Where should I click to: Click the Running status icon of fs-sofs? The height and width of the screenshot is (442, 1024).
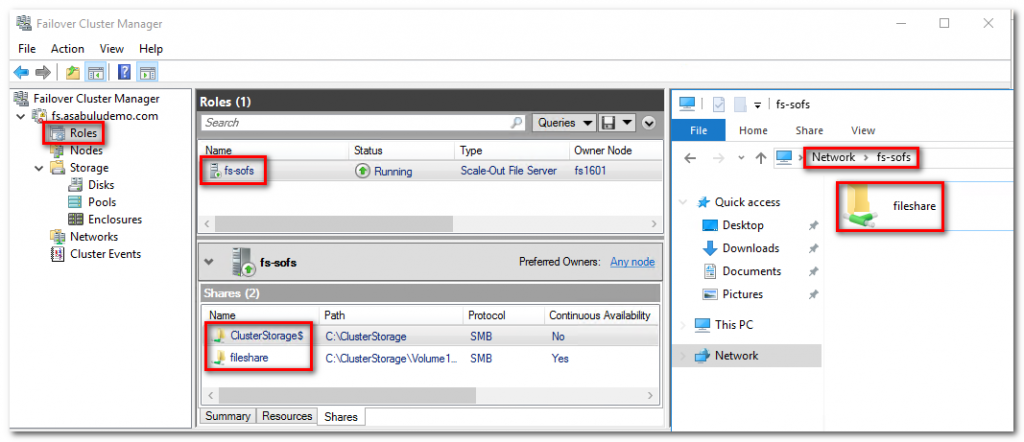362,171
